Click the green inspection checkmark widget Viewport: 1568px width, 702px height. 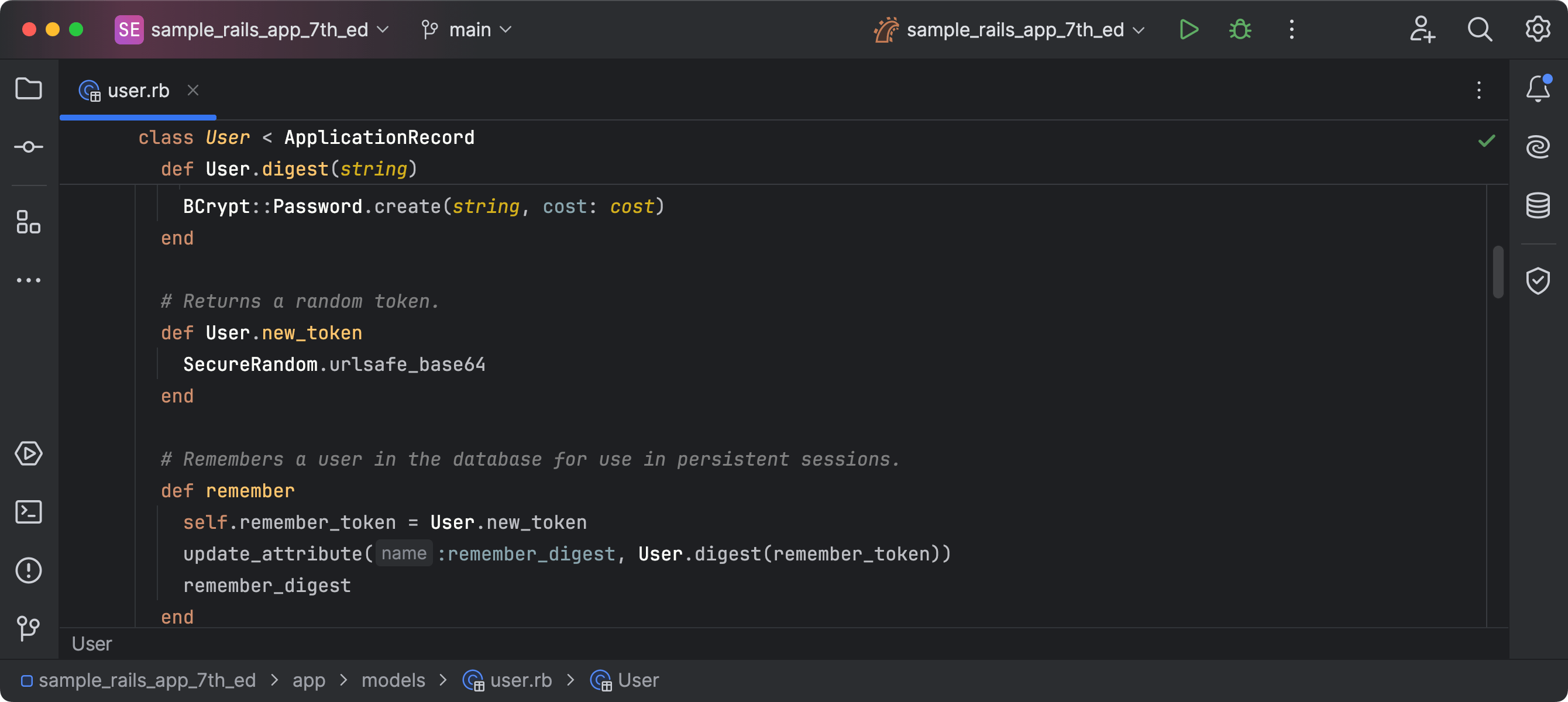pyautogui.click(x=1487, y=140)
